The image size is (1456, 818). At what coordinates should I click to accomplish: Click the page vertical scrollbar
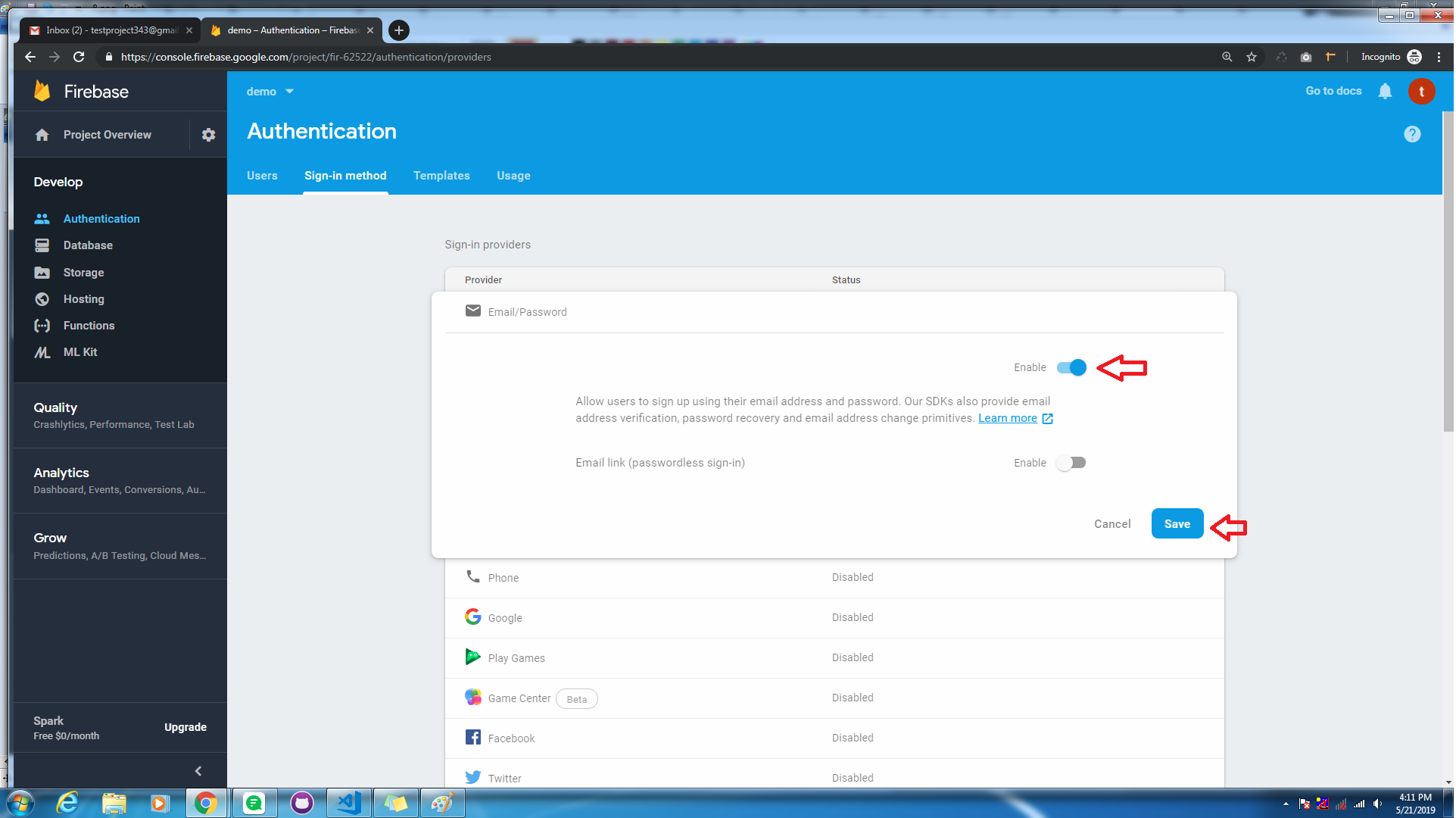coord(1449,273)
